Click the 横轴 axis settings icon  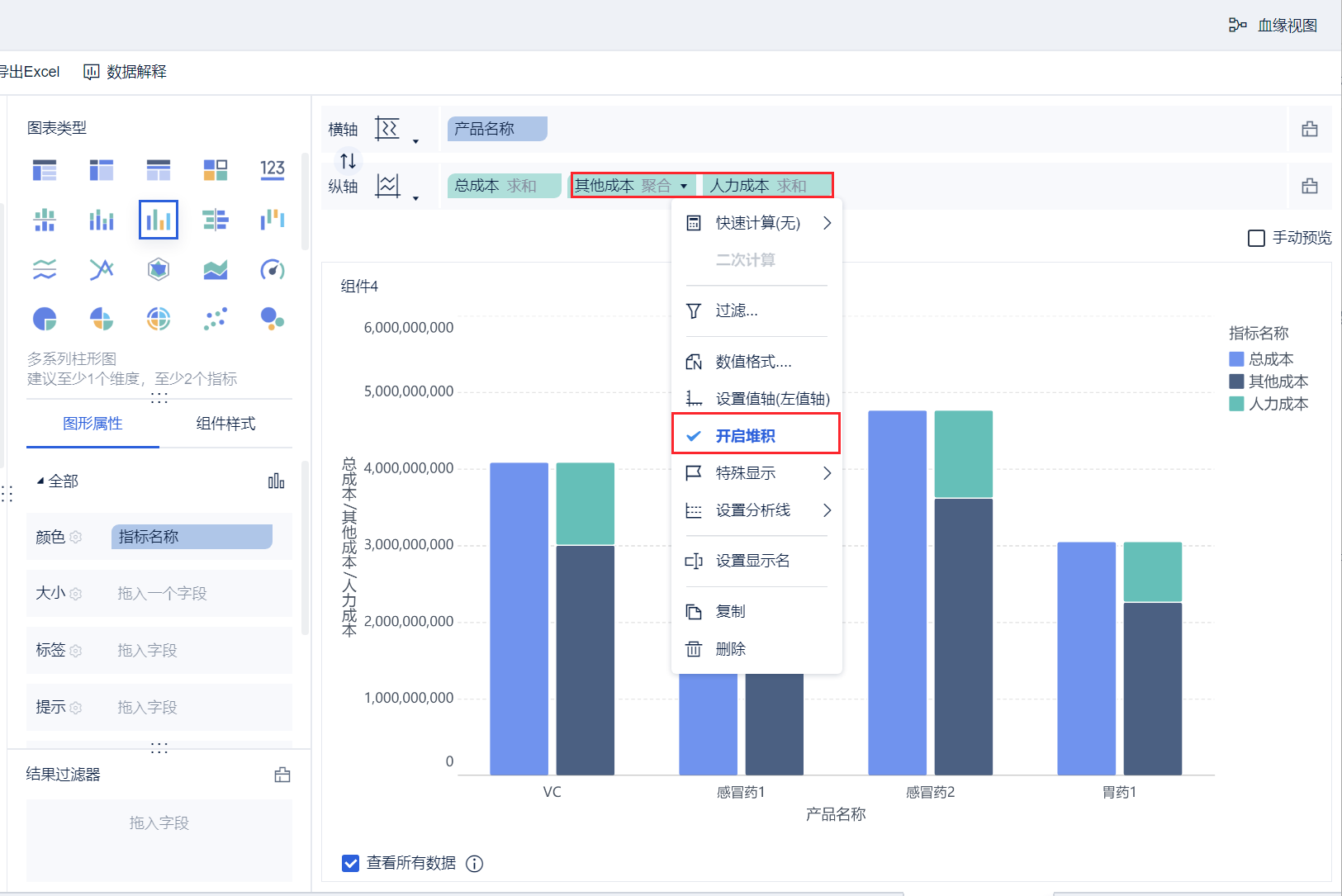[x=386, y=128]
